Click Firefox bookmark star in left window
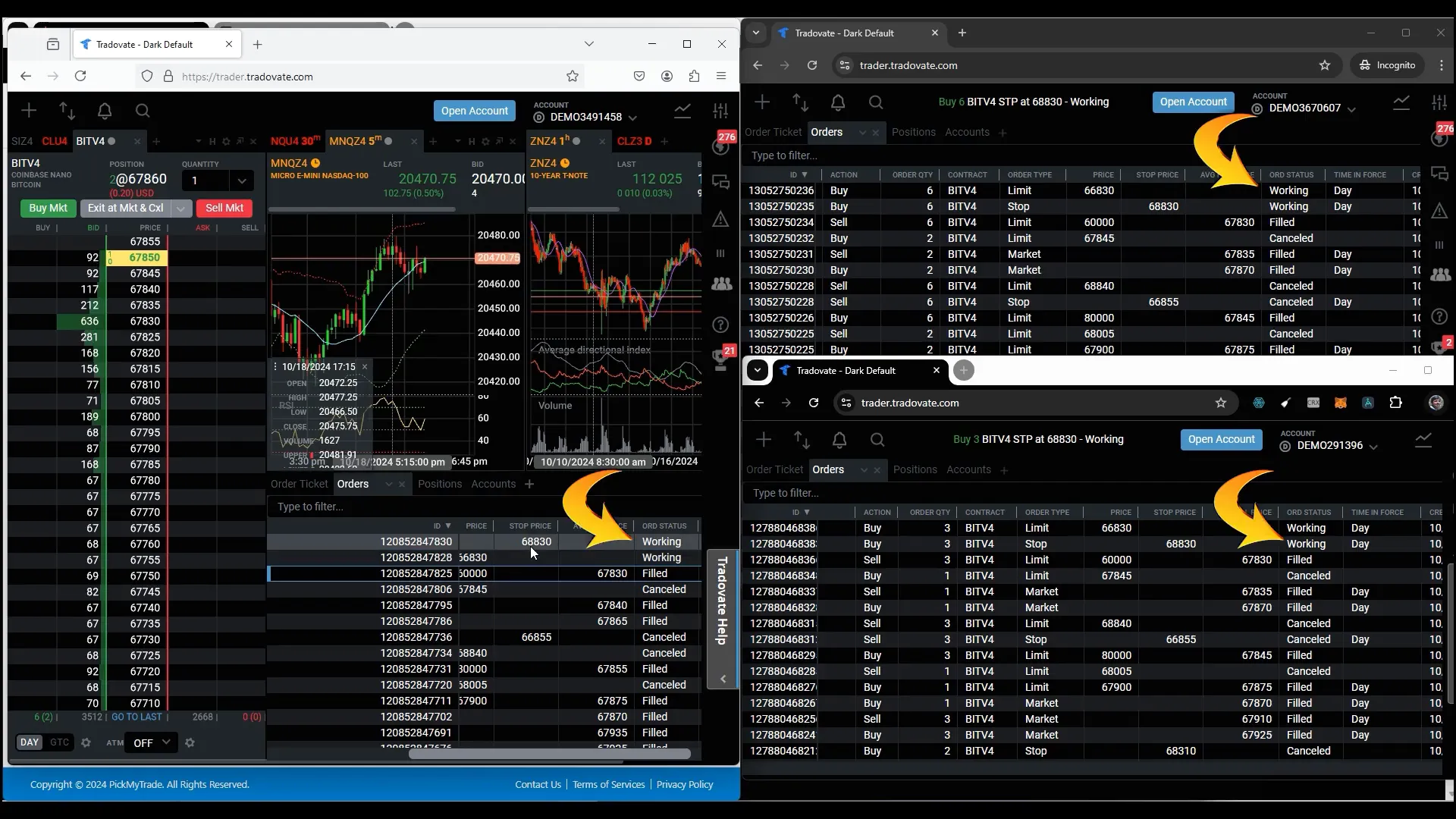Screen dimensions: 1456x819 point(573,76)
